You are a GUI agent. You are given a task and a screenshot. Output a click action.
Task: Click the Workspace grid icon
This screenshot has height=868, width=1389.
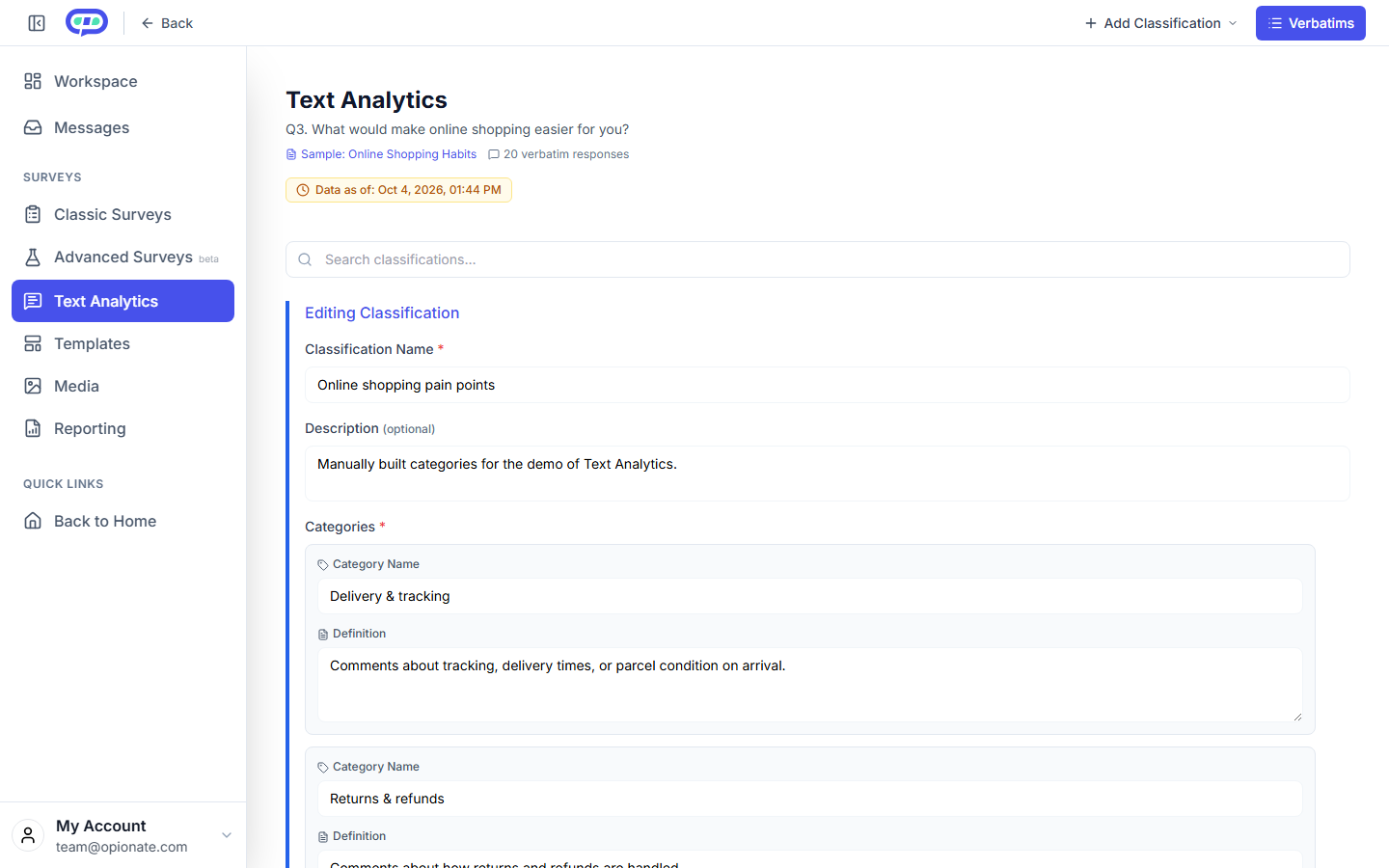tap(33, 81)
